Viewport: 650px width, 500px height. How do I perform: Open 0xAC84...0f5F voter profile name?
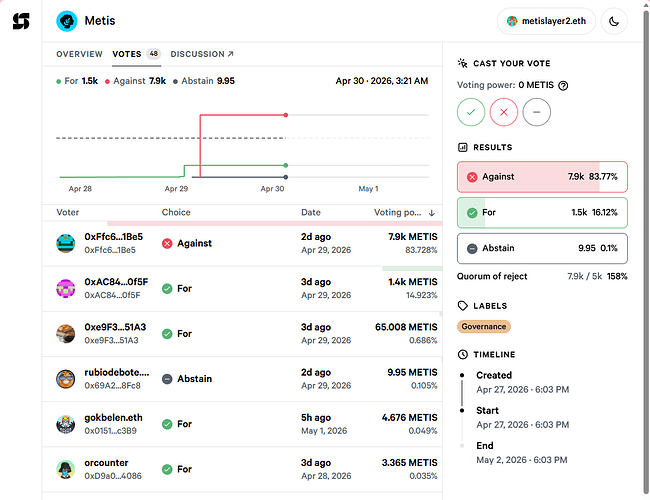click(116, 282)
